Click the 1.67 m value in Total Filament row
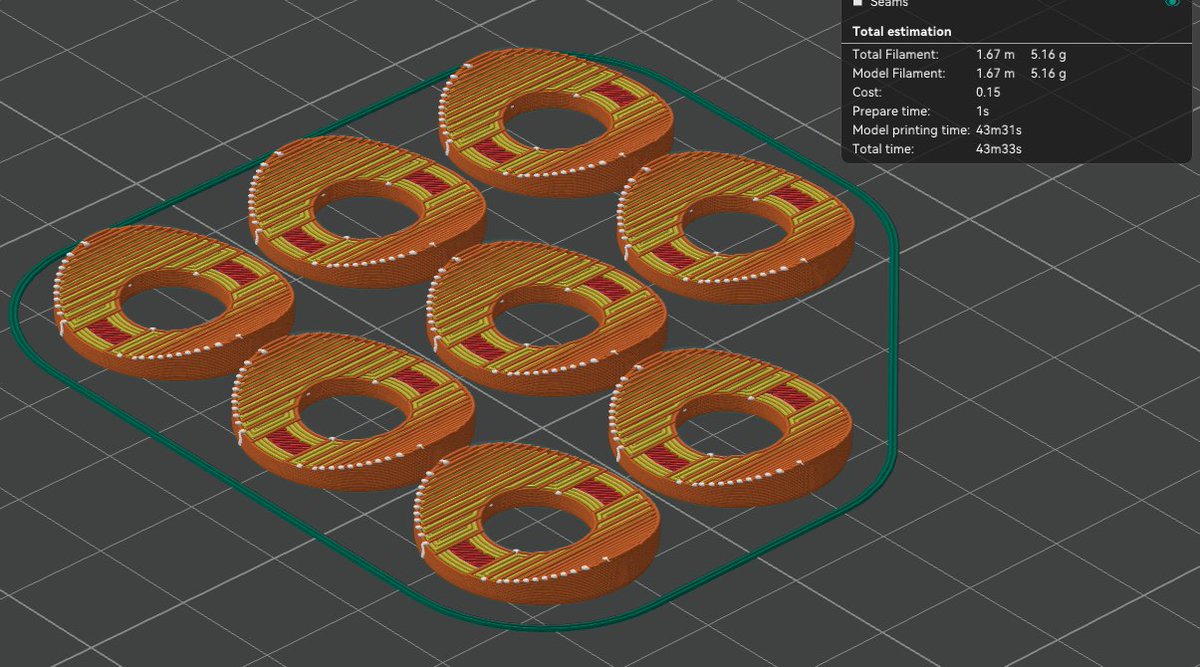This screenshot has width=1200, height=667. click(995, 55)
